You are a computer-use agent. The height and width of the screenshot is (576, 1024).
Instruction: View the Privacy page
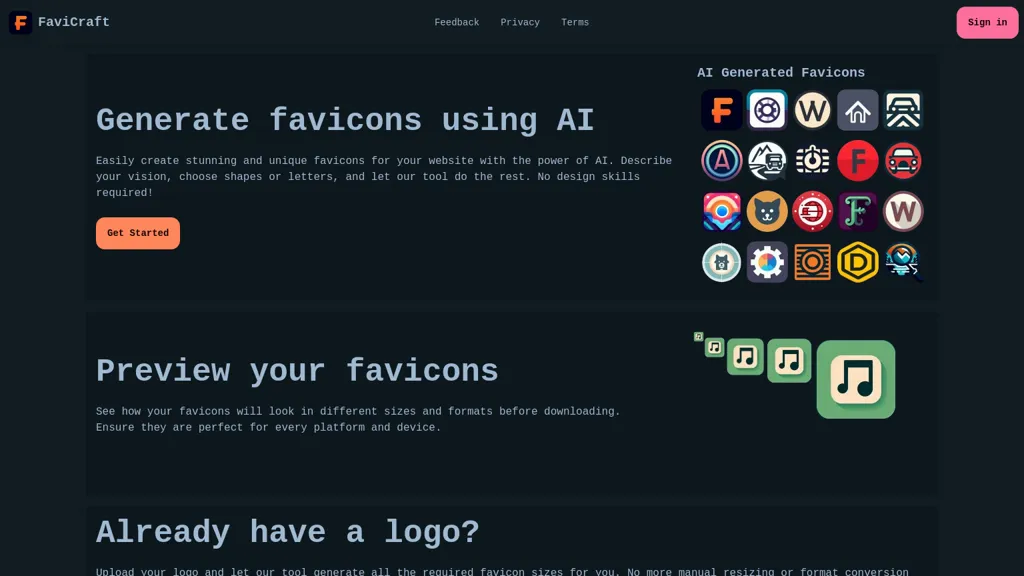520,22
